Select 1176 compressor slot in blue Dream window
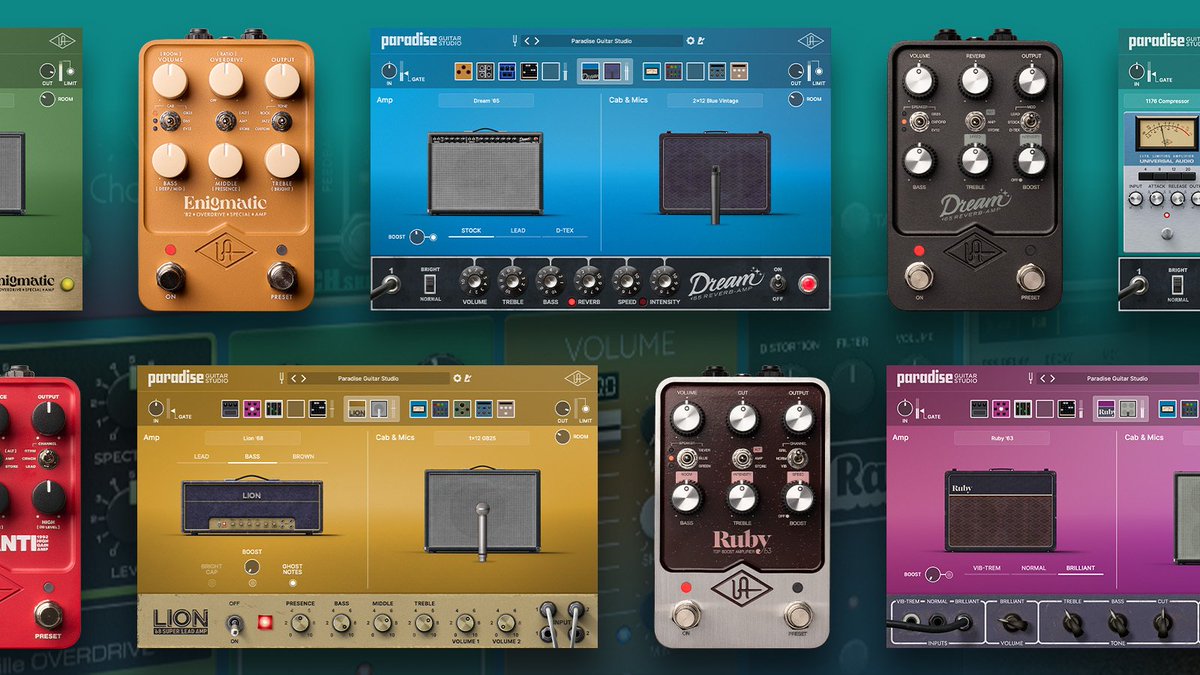1200x675 pixels. coord(651,71)
